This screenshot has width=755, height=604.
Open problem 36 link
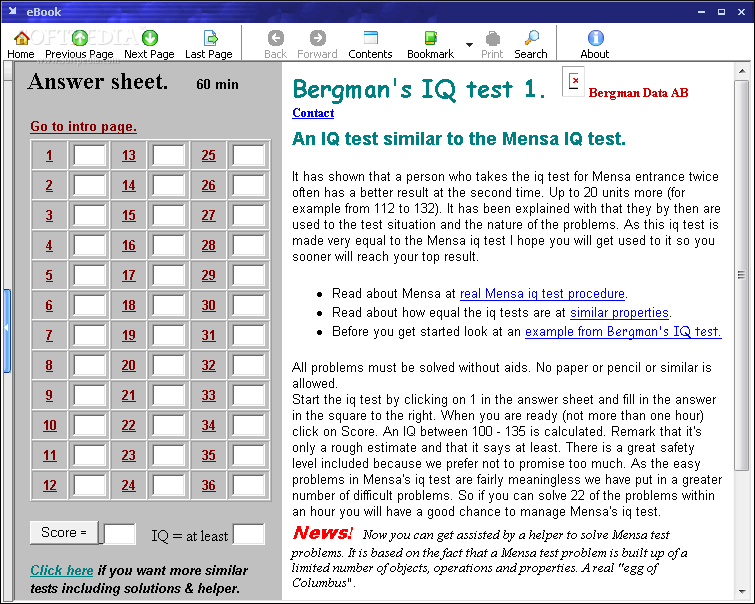208,486
